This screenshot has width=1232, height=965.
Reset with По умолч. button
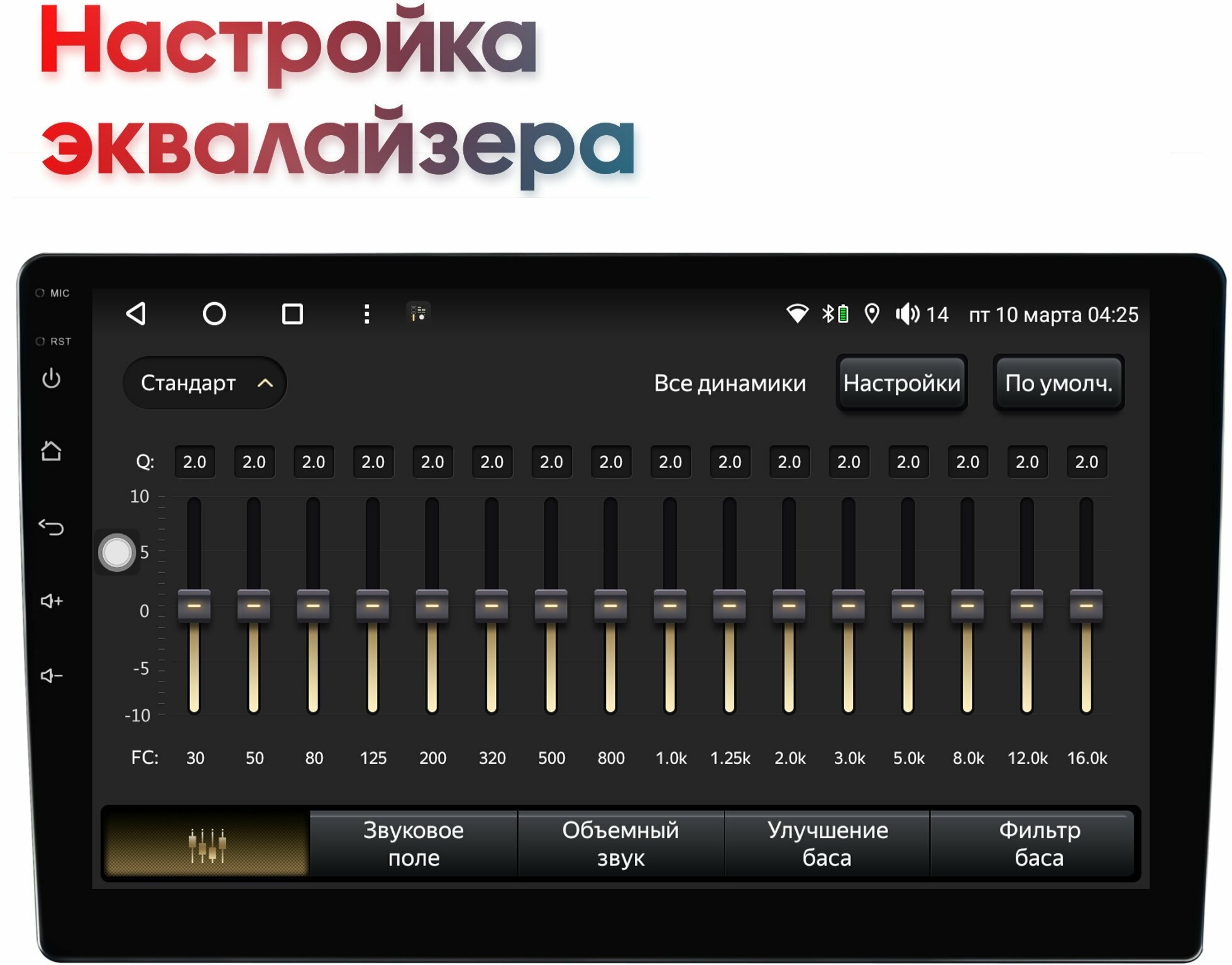(x=1059, y=383)
